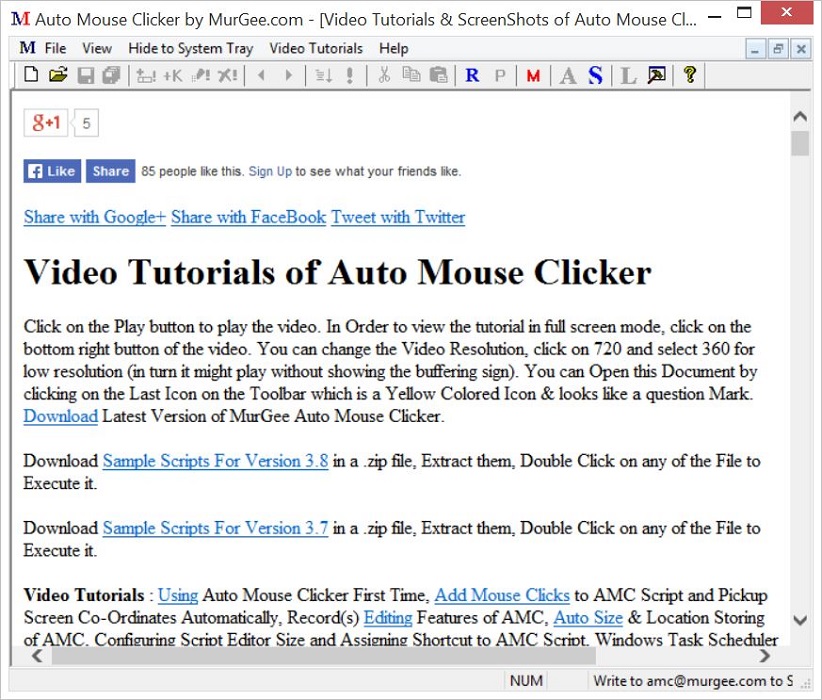Click the blue S toolbar icon

[x=595, y=76]
